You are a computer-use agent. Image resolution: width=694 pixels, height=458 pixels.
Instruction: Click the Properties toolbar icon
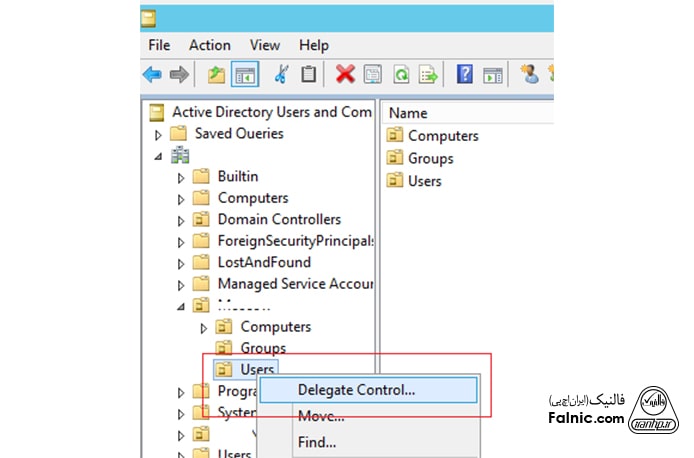click(x=373, y=74)
